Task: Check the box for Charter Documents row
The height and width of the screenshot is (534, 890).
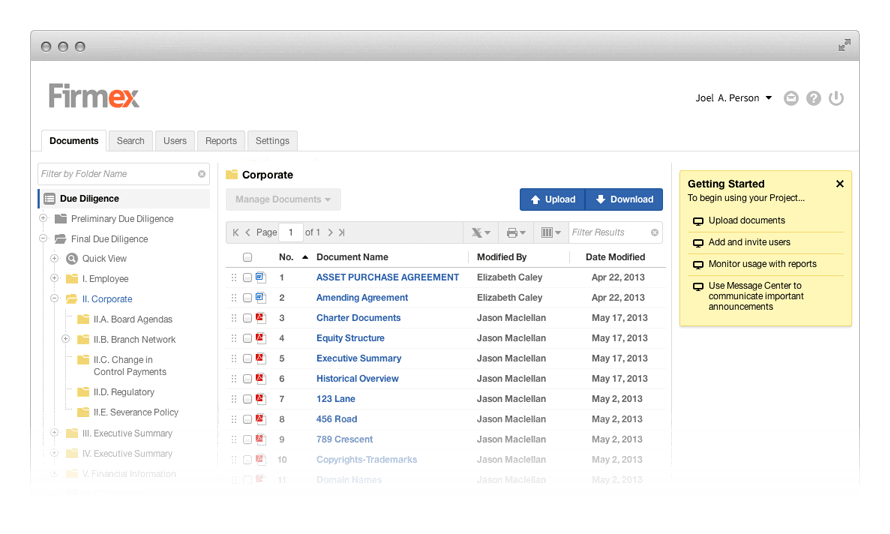Action: 247,318
